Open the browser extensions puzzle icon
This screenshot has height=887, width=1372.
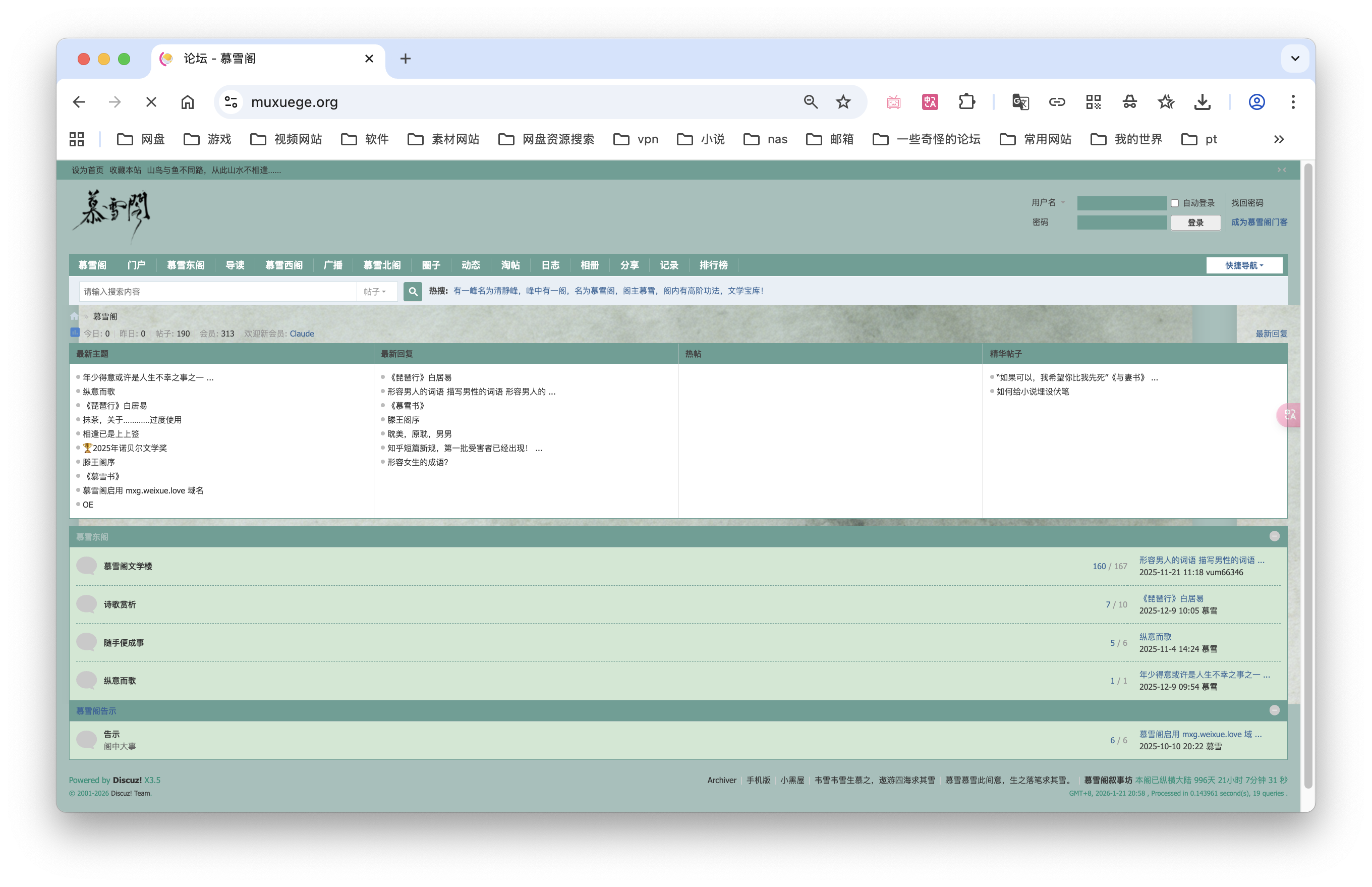966,102
